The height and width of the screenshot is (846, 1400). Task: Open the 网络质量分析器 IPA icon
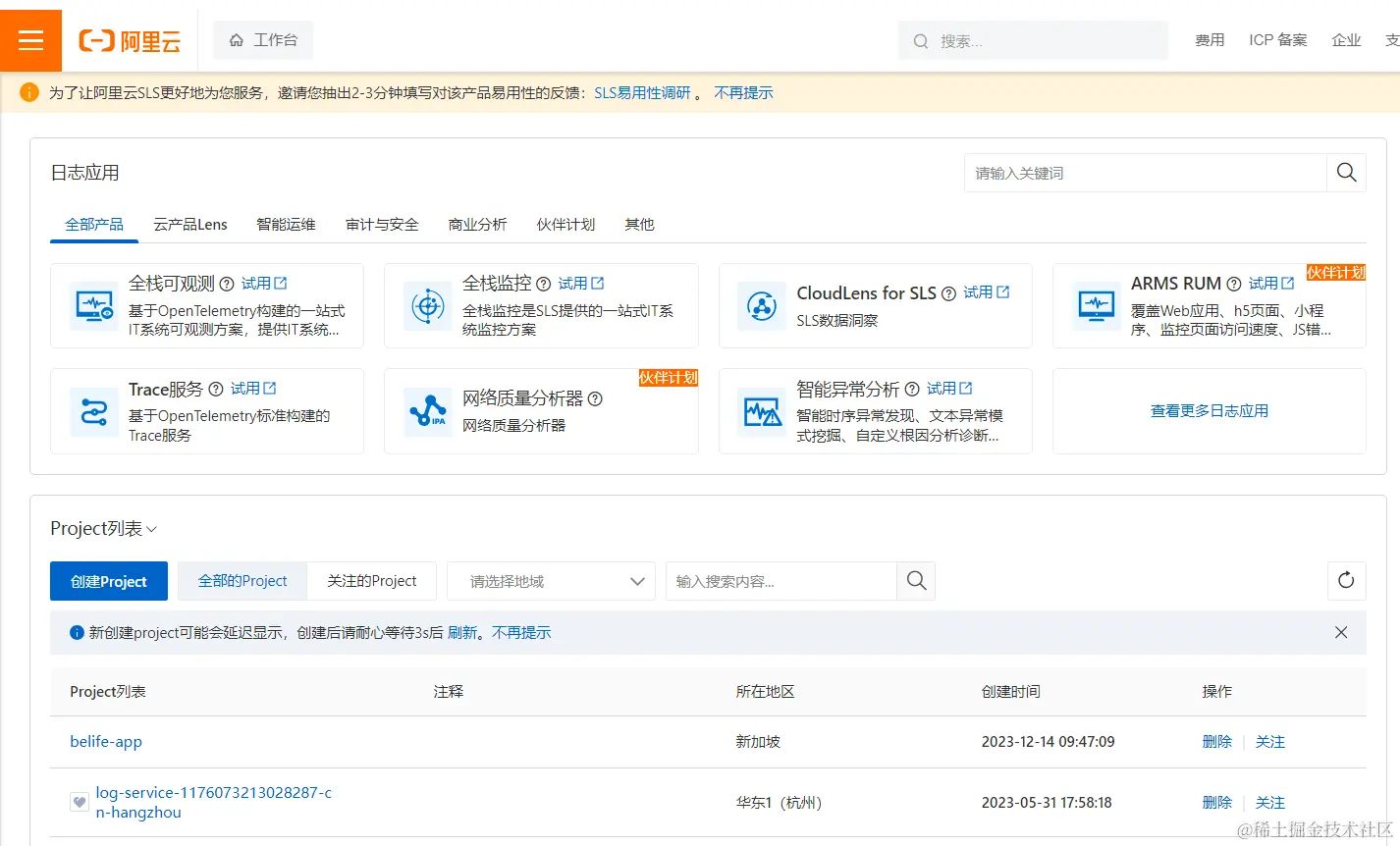(x=427, y=410)
